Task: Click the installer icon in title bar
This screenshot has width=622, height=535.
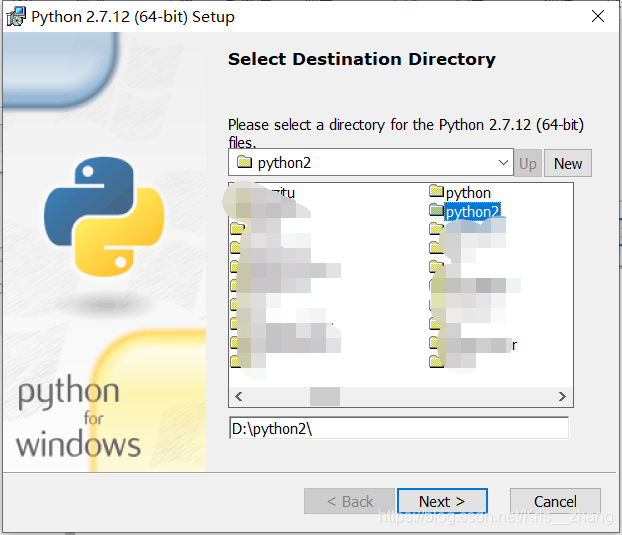Action: click(x=16, y=17)
